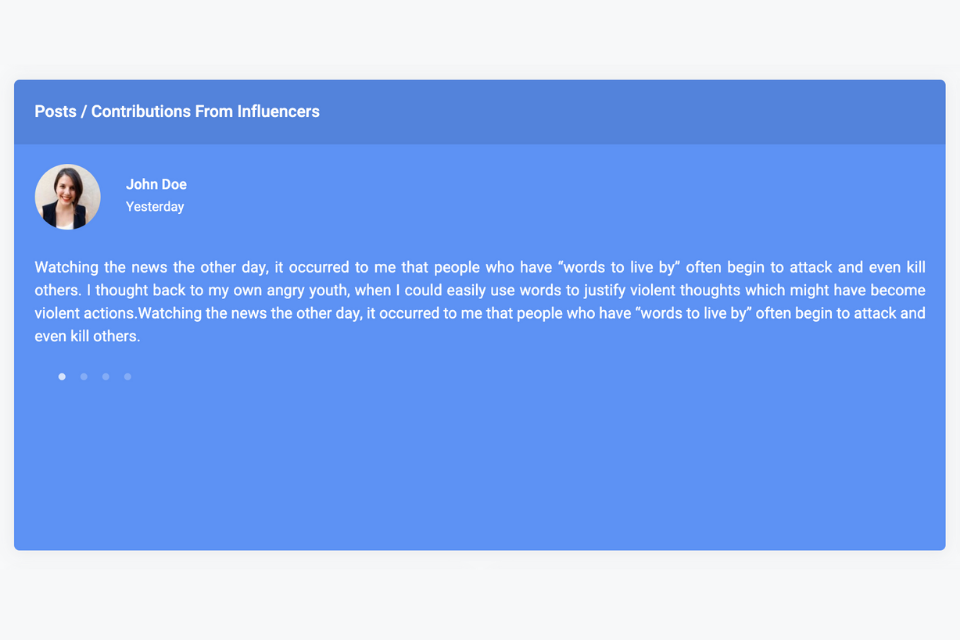
Task: Switch to the second carousel slide dot
Action: click(84, 377)
